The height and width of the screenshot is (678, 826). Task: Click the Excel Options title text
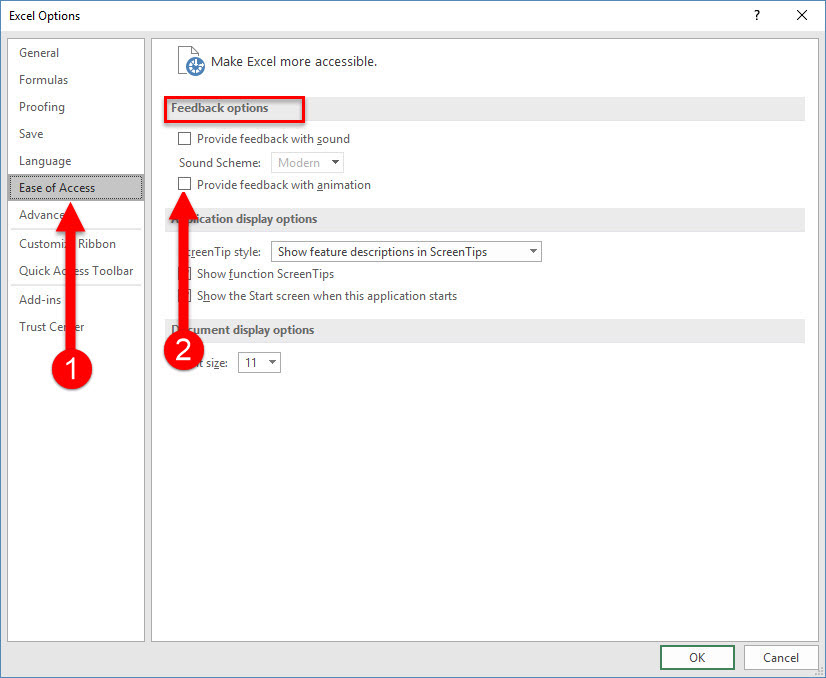click(45, 16)
